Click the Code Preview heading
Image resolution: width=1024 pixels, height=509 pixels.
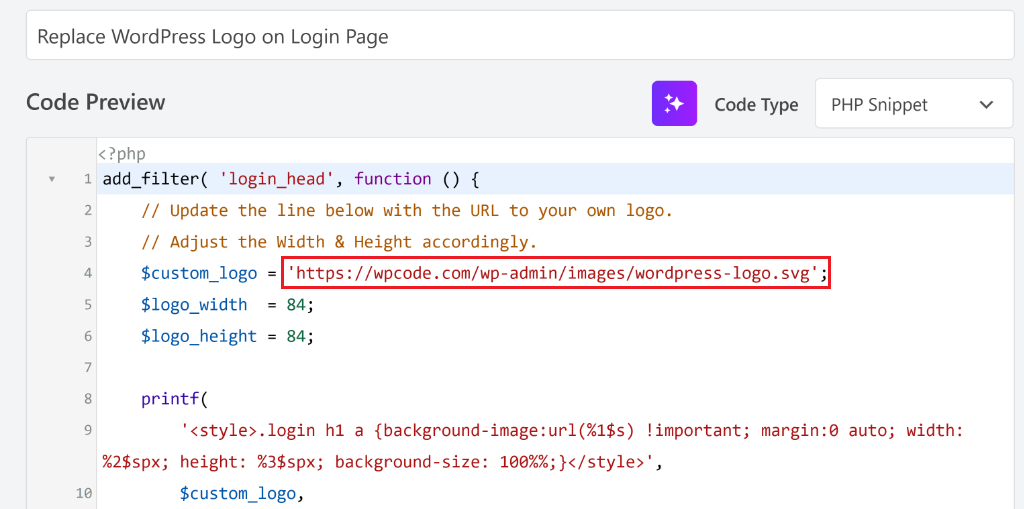(96, 102)
